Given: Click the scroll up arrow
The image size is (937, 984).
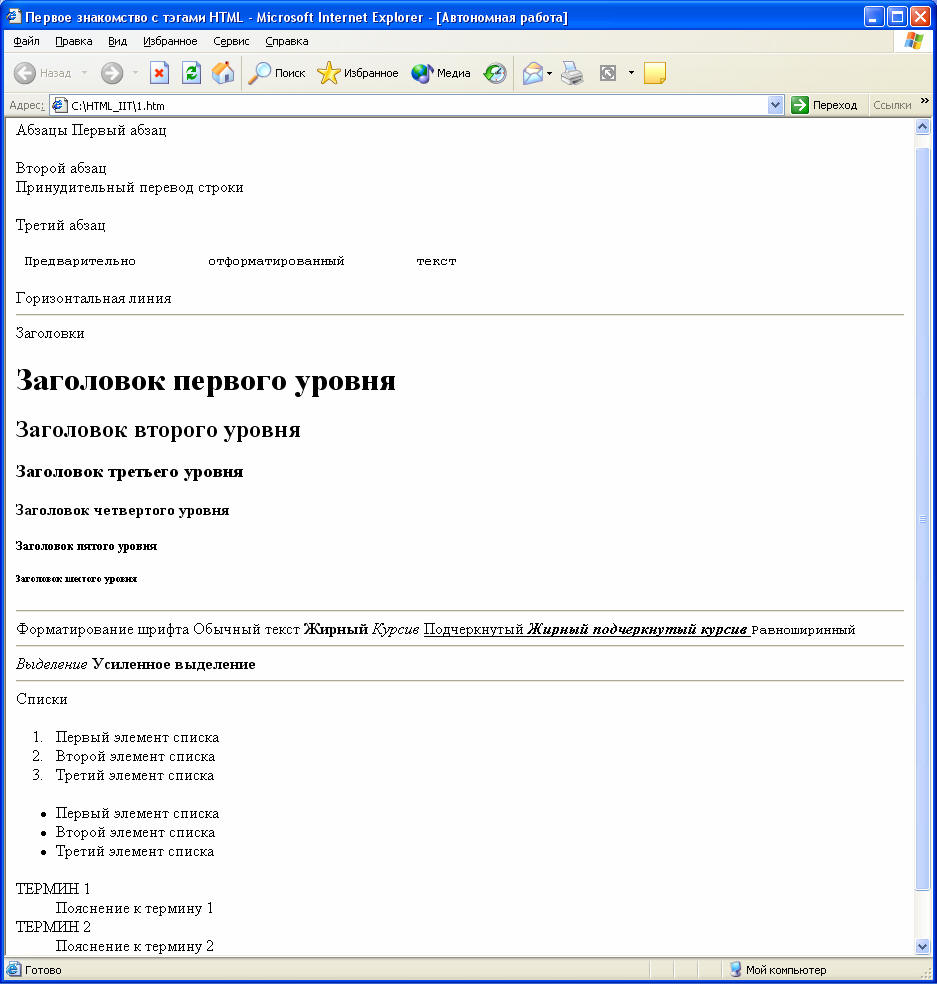Looking at the screenshot, I should pyautogui.click(x=923, y=127).
